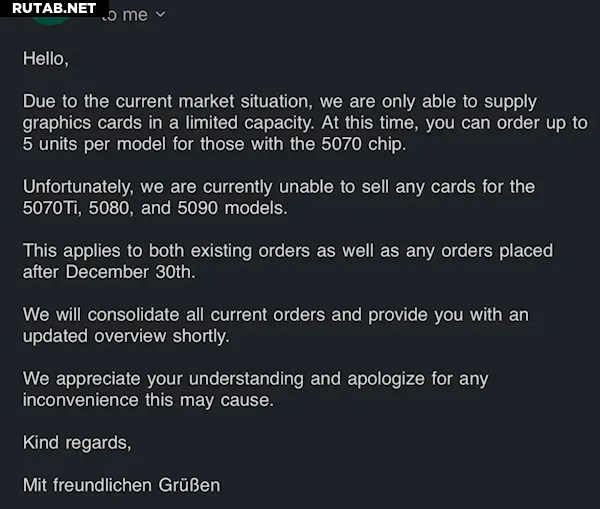Viewport: 600px width, 509px height.
Task: Click the "Hello," greeting line
Action: [x=46, y=59]
